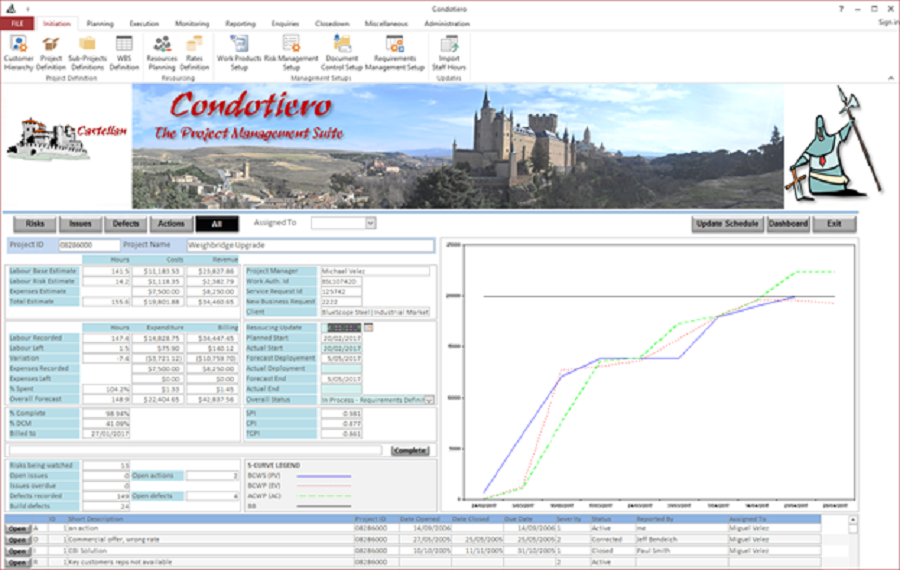Click the application icon in title bar

(11, 8)
